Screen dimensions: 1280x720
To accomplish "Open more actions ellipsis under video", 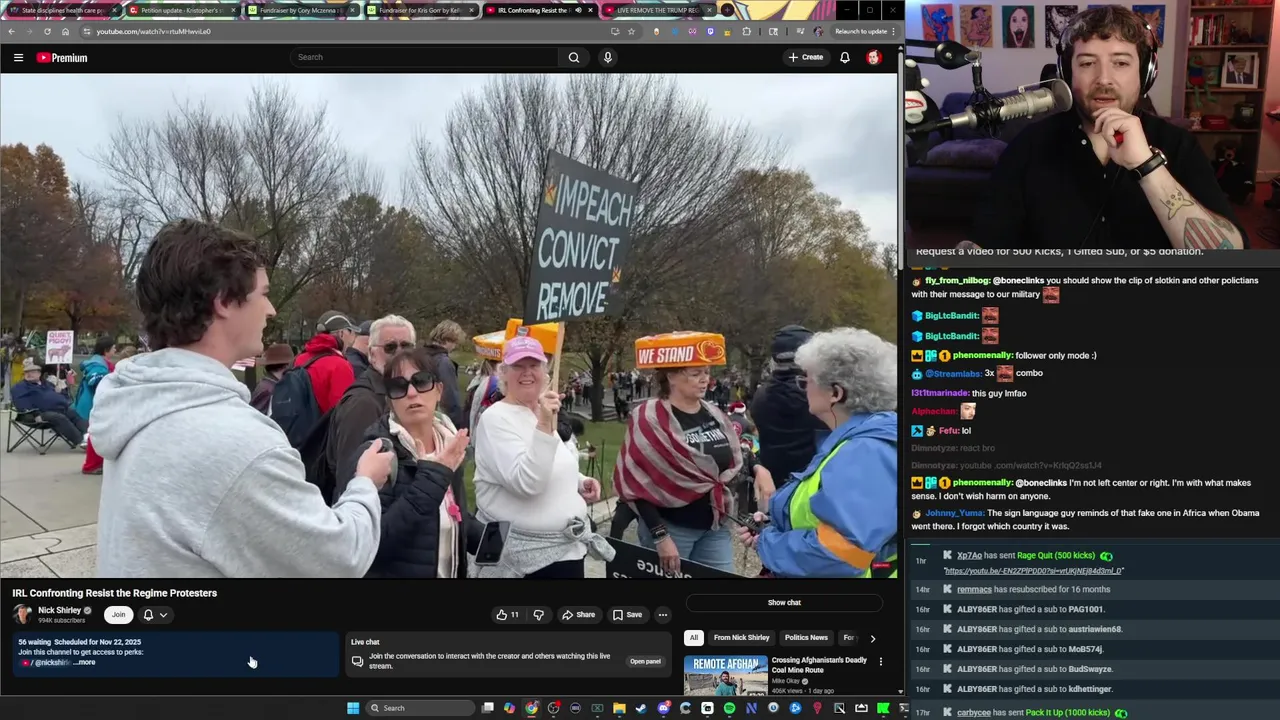I will click(662, 615).
